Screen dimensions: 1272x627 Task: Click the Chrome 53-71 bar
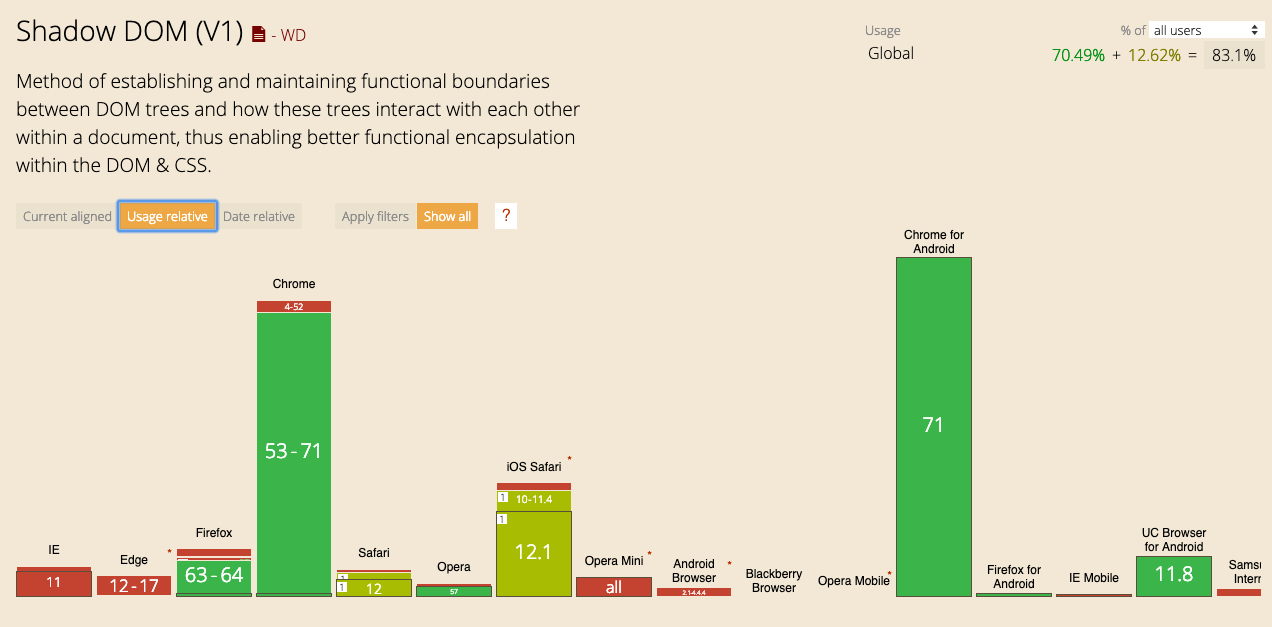coord(294,452)
